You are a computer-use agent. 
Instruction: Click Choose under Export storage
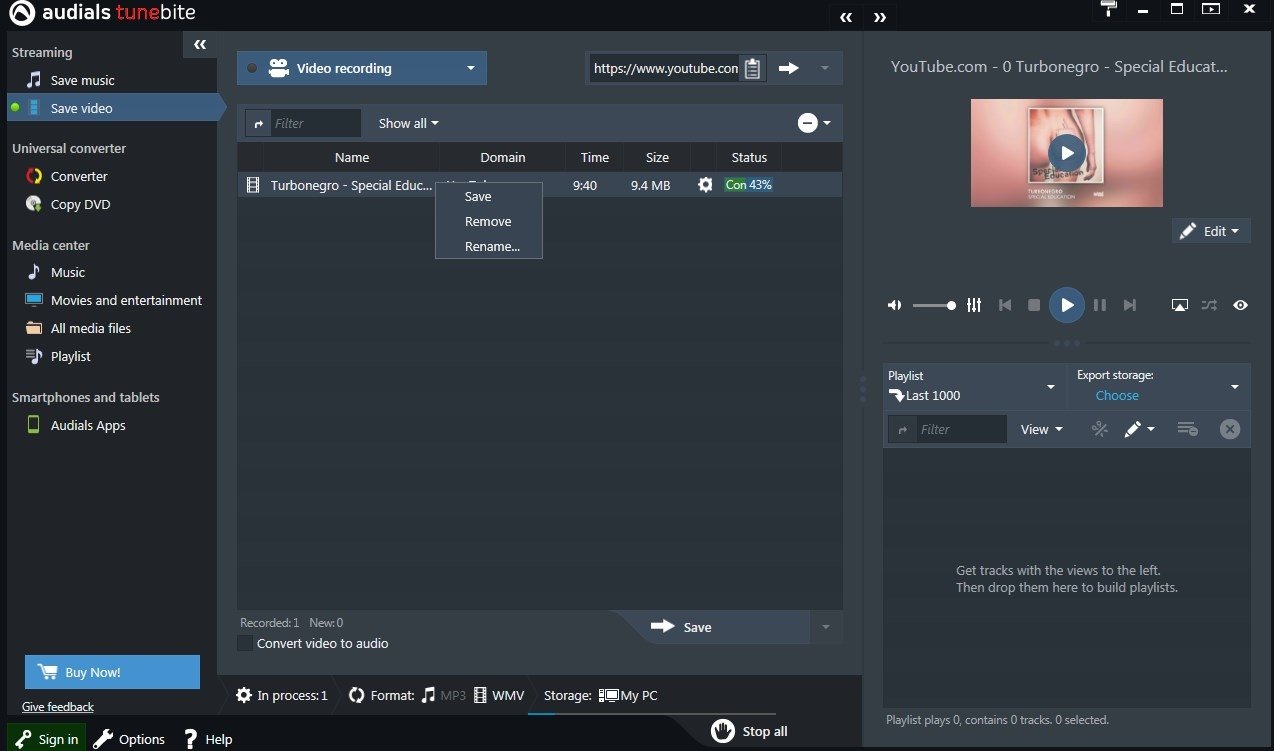click(x=1117, y=395)
